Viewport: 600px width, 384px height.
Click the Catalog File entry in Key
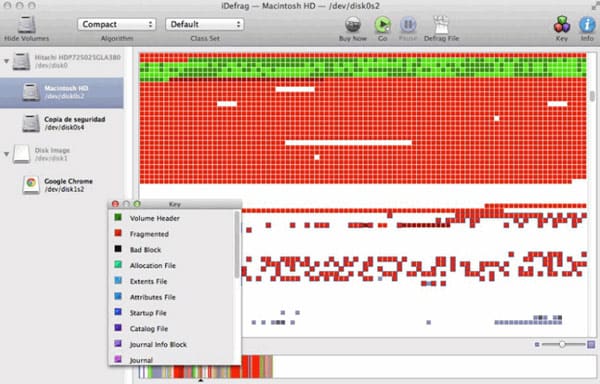149,329
